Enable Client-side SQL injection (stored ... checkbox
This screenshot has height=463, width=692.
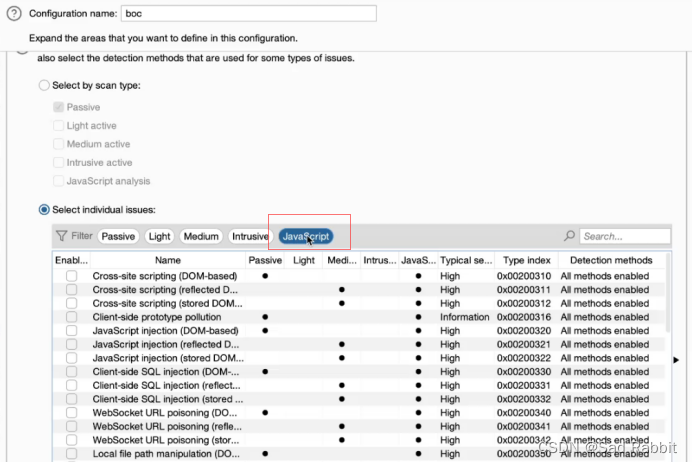tap(71, 399)
